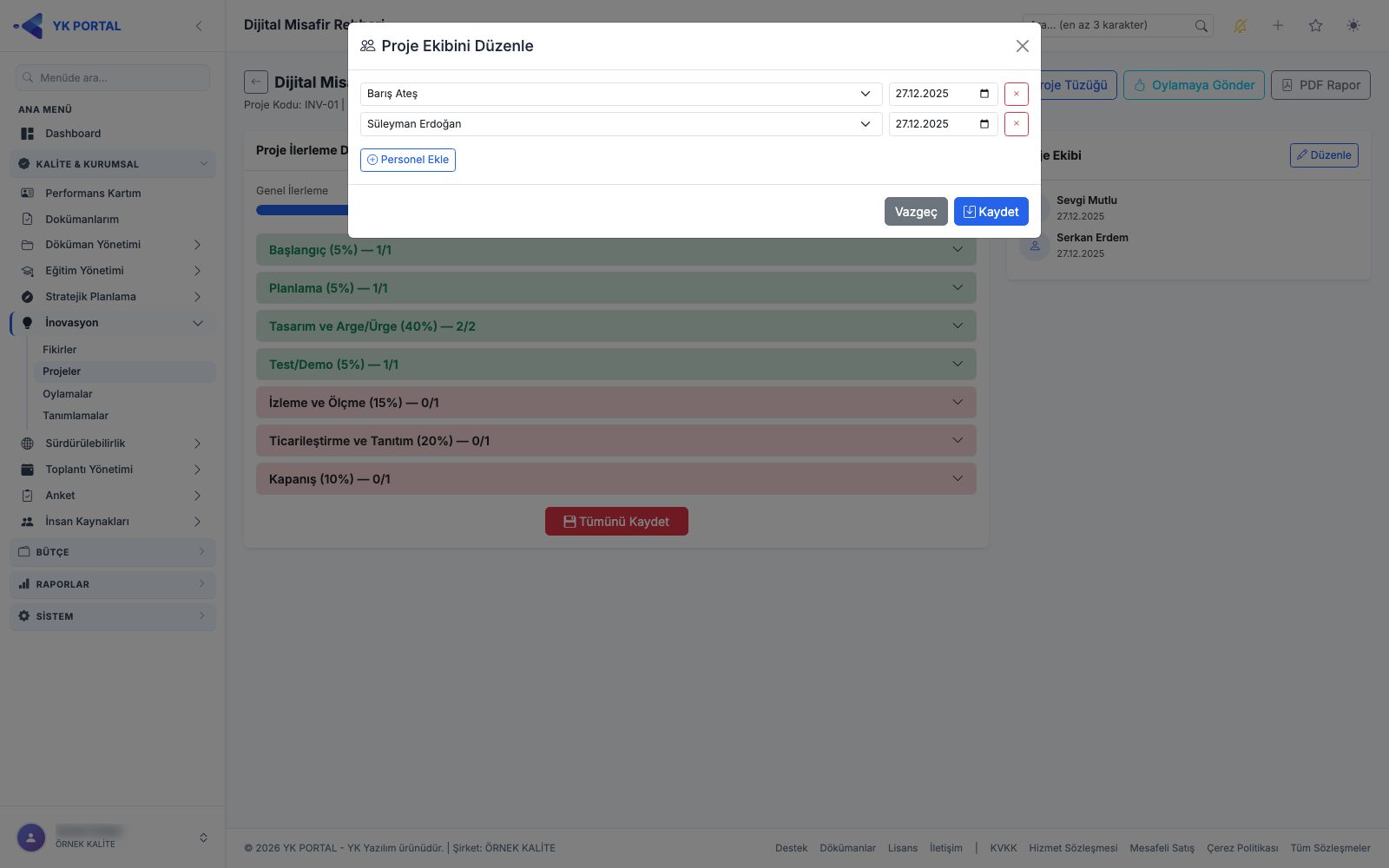The image size is (1389, 868).
Task: Open the Destek footer link
Action: [x=791, y=848]
